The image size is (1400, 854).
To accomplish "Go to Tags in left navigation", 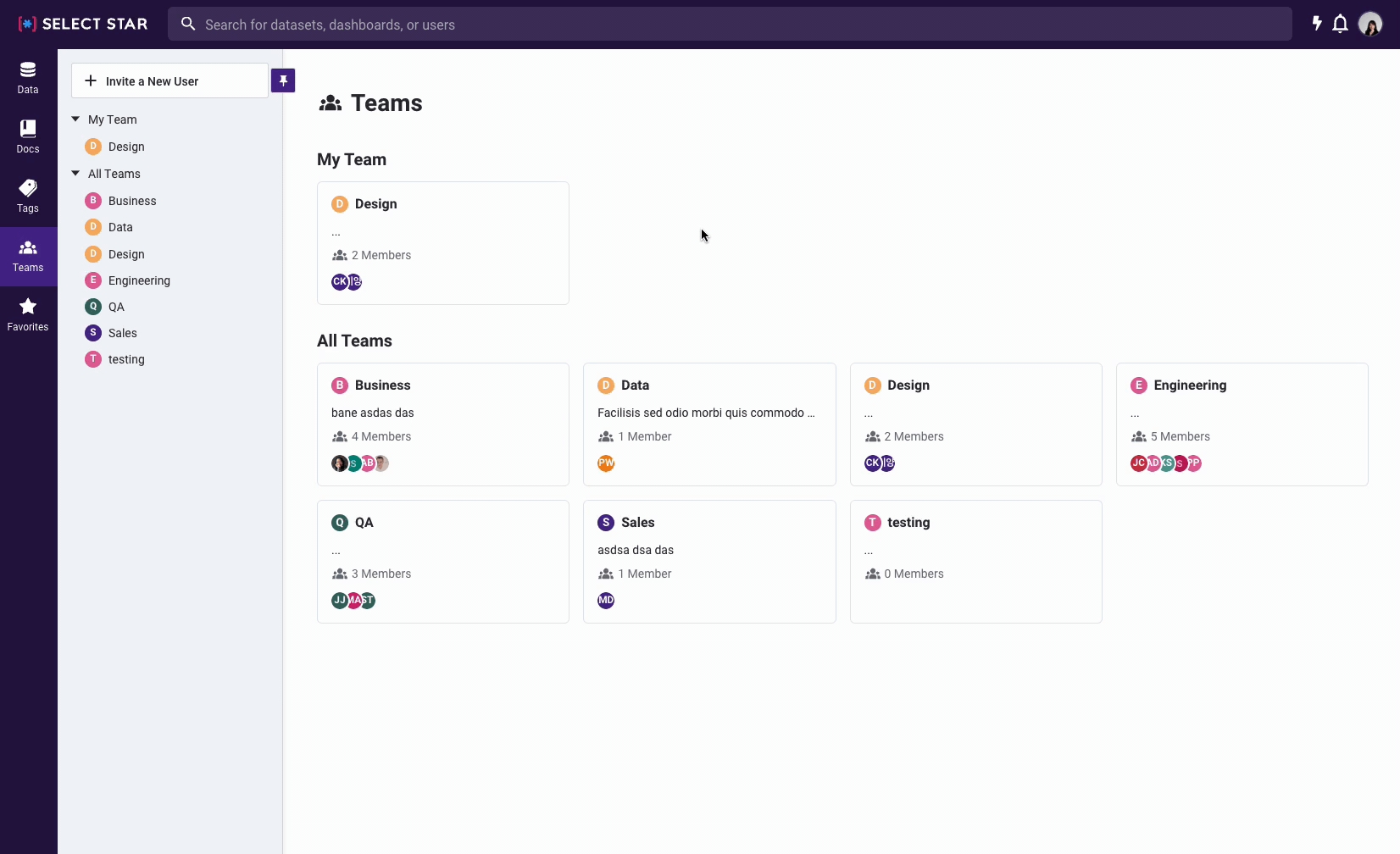I will 28,197.
